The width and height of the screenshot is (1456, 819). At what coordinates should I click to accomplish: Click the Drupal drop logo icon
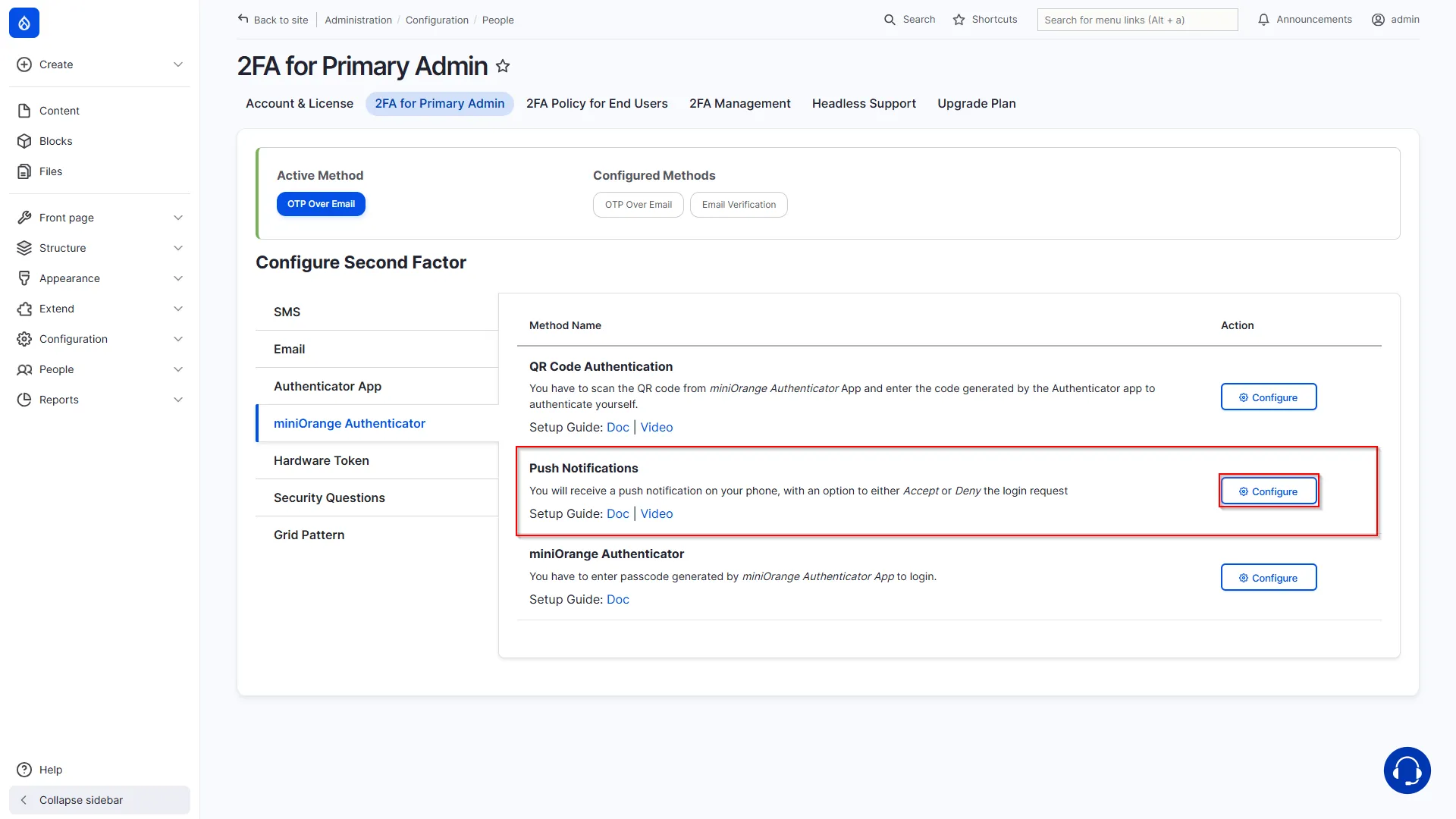[x=24, y=23]
